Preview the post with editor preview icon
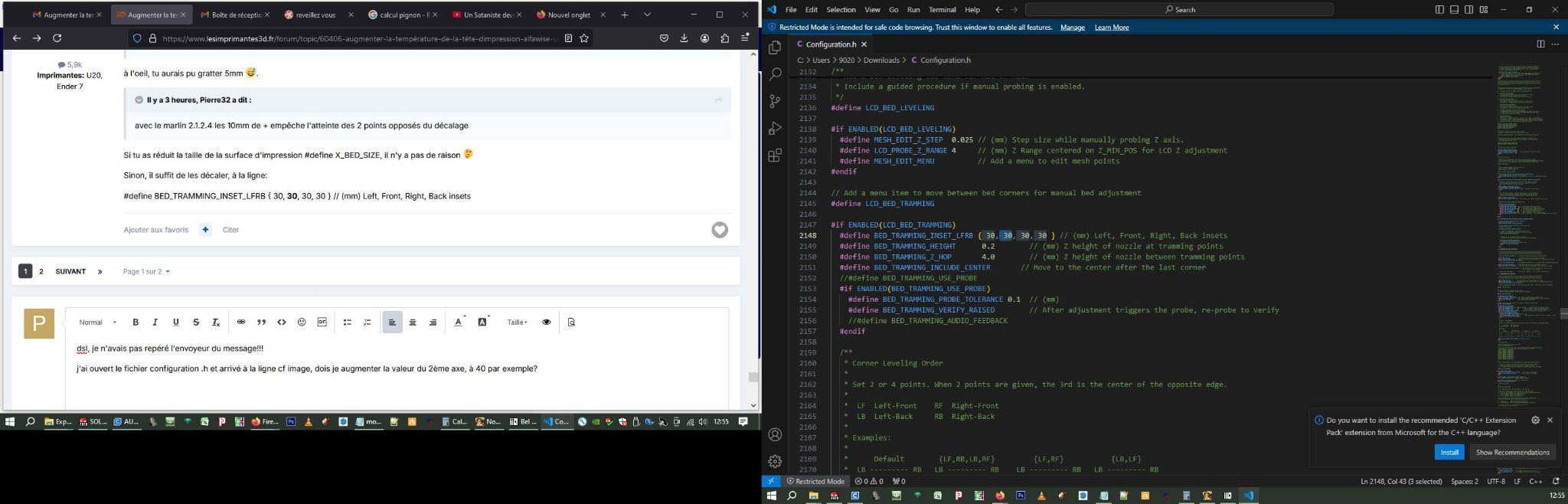 [571, 322]
